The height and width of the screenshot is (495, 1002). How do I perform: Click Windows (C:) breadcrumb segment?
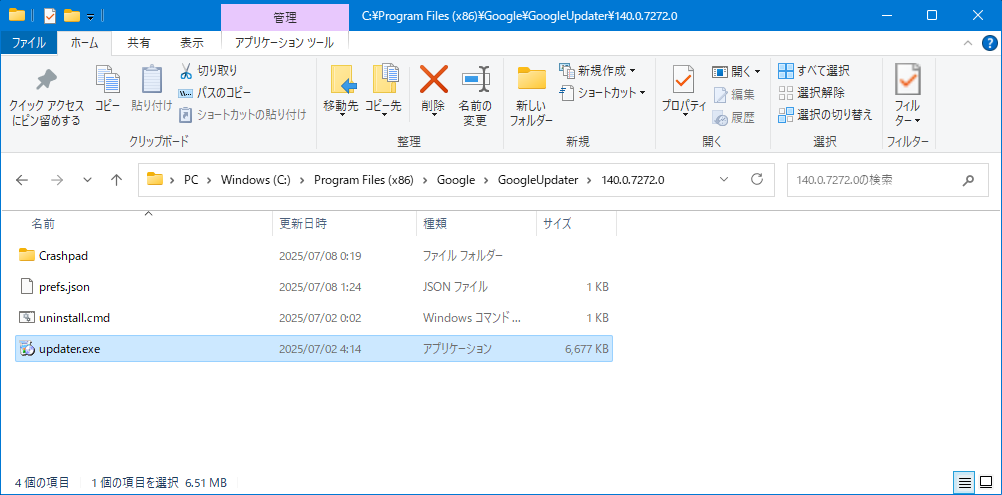coord(256,180)
